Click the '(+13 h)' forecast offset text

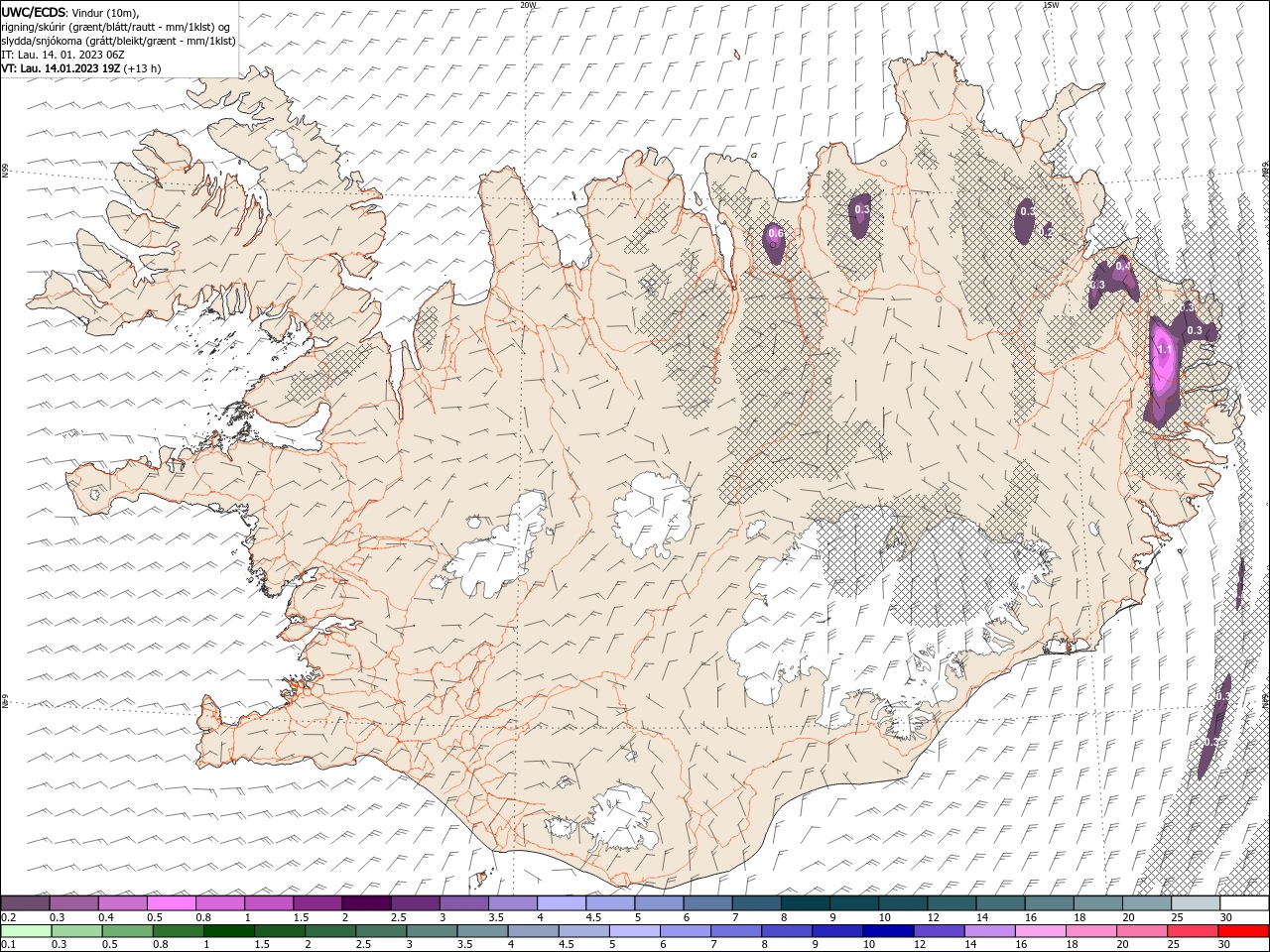(142, 68)
